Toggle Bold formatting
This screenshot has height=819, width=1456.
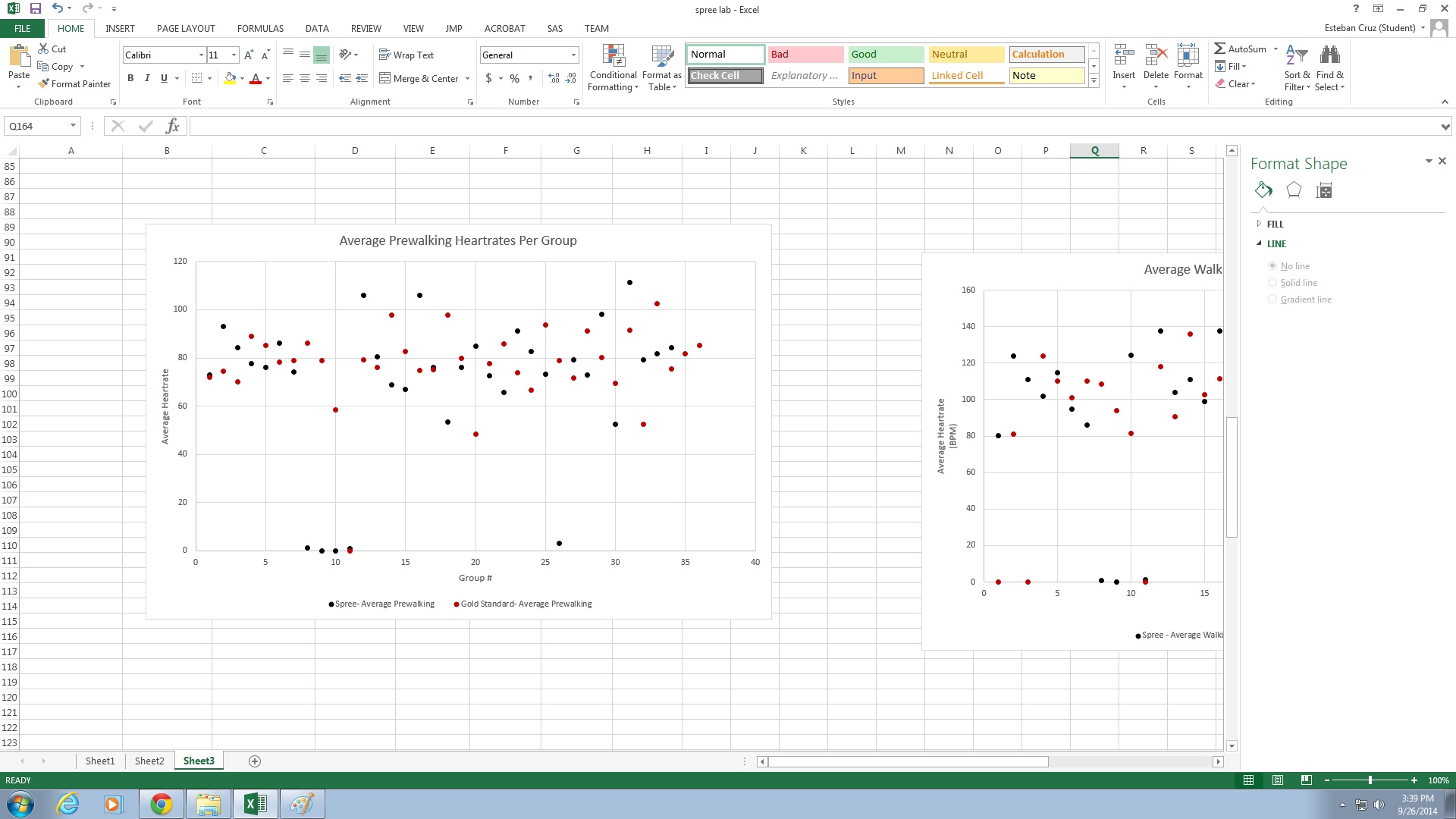pos(130,78)
